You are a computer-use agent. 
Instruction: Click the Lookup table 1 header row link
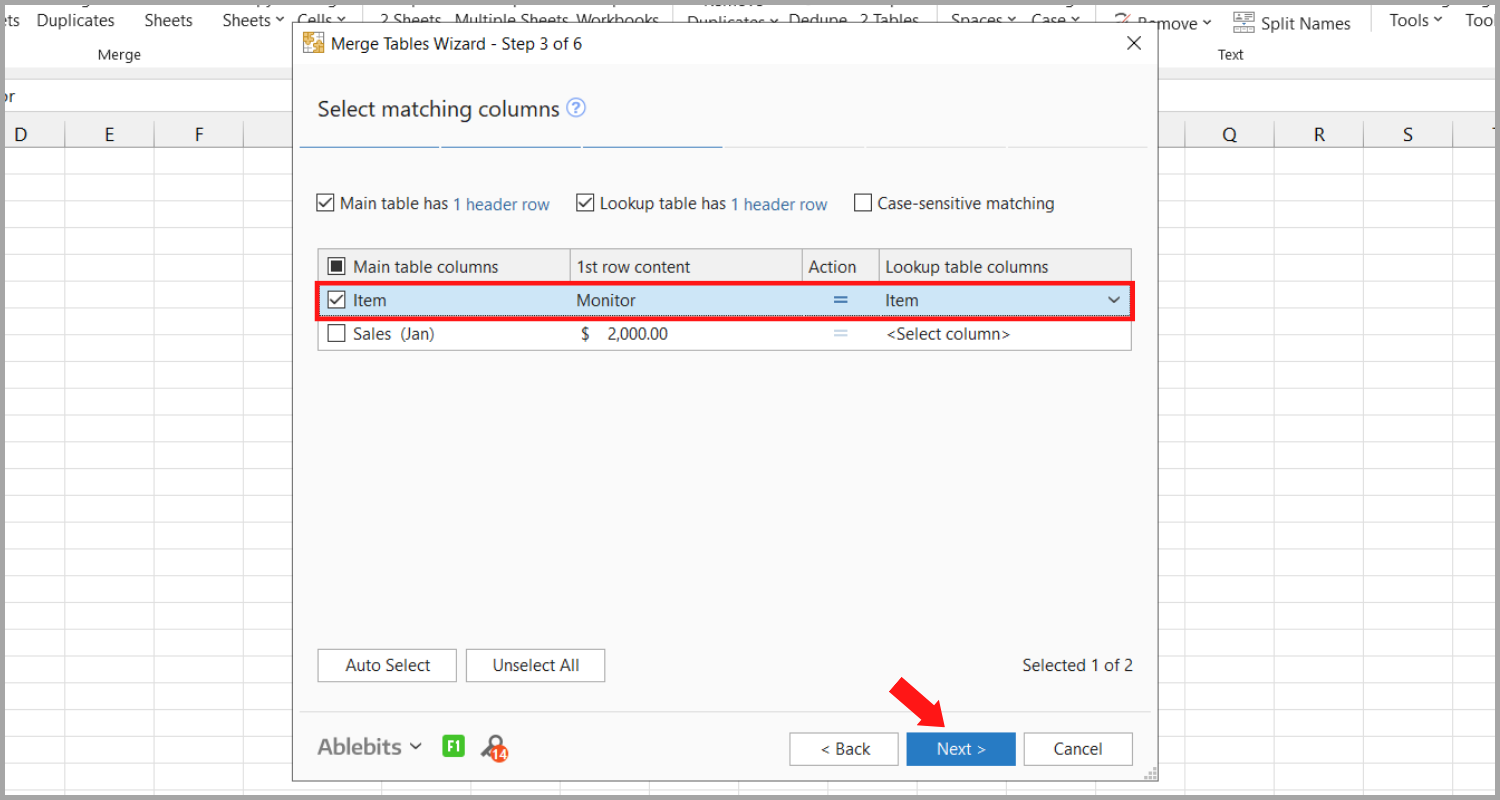(779, 204)
